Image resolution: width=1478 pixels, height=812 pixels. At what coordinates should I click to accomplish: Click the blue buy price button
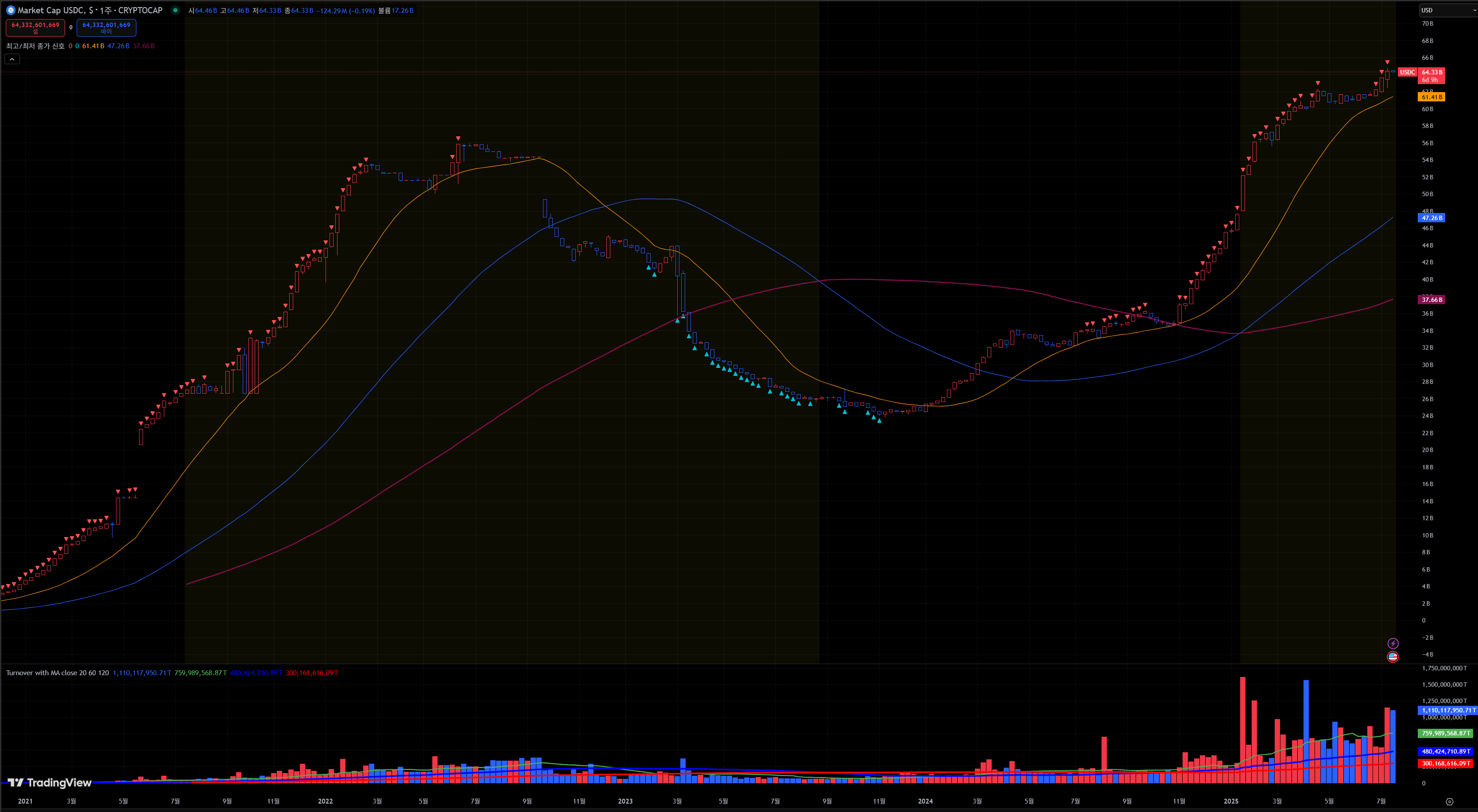tap(106, 27)
